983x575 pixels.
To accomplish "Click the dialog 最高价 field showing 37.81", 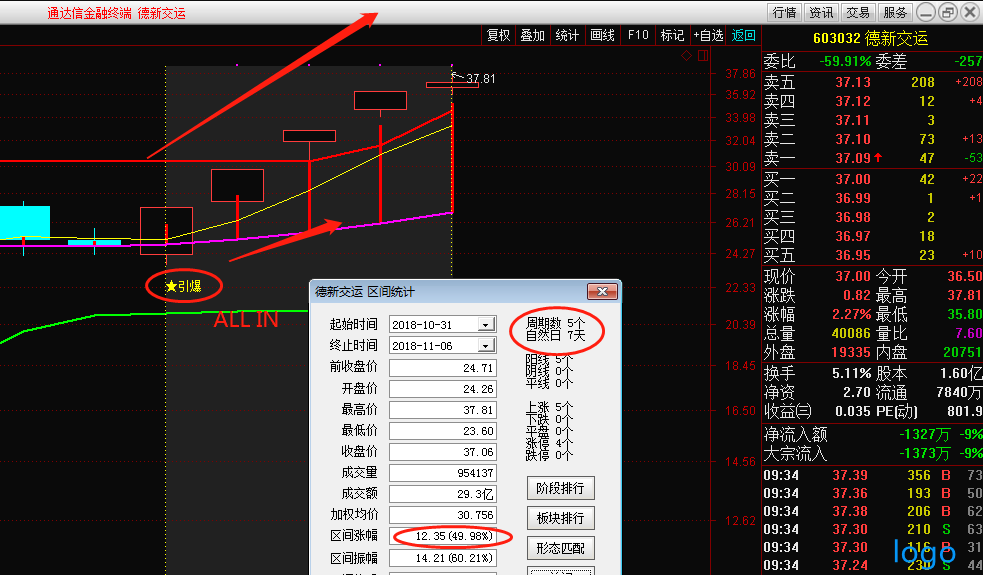I will point(443,410).
